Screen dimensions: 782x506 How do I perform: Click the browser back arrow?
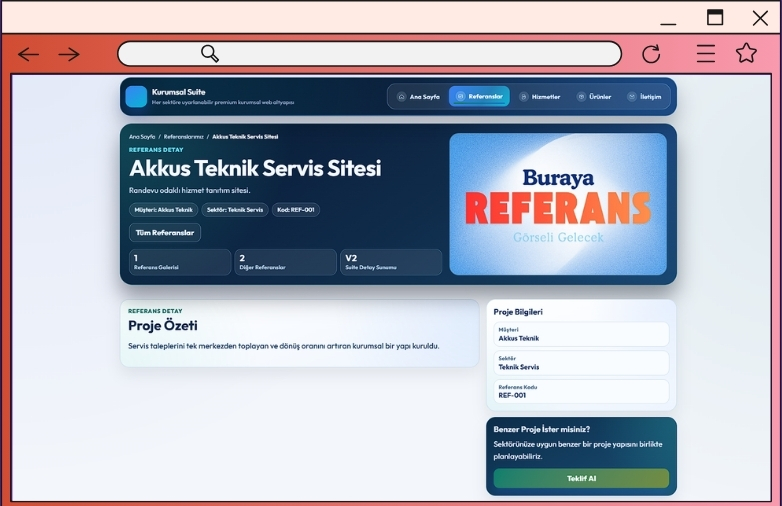pos(28,54)
